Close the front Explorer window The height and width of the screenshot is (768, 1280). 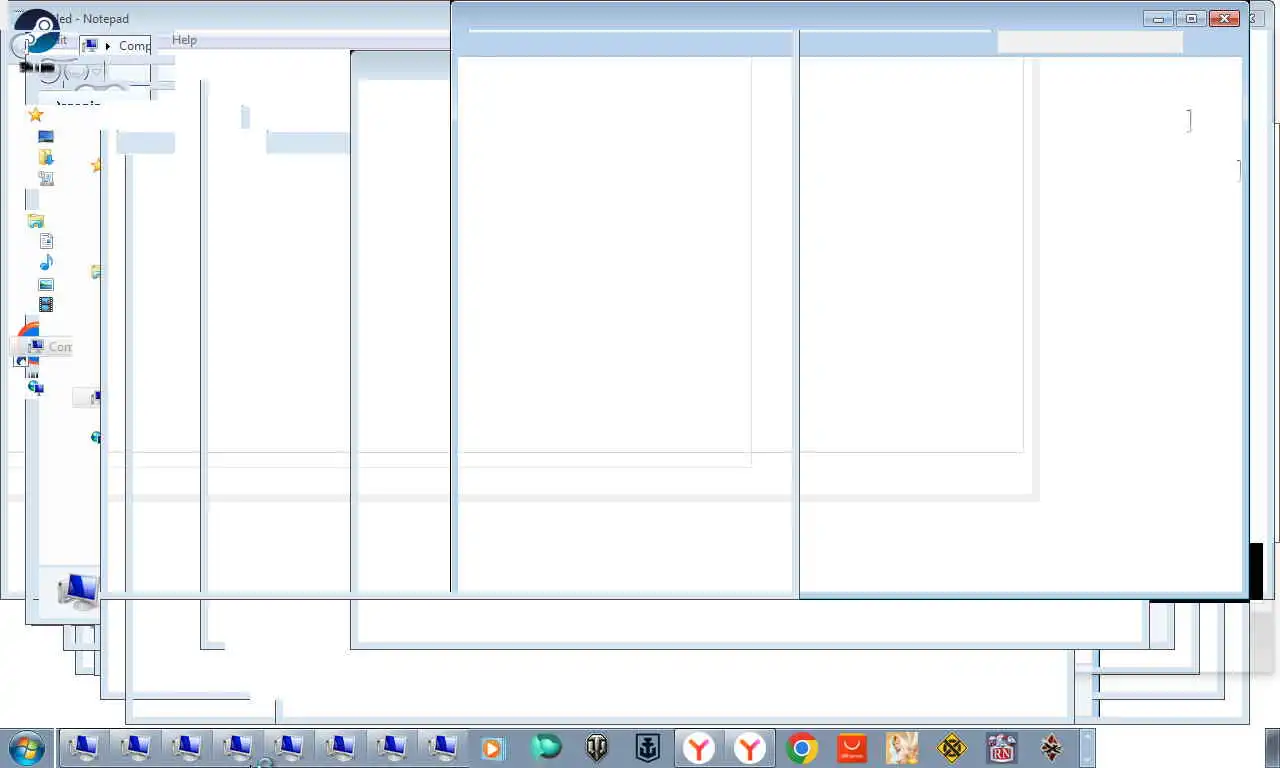click(x=1224, y=18)
